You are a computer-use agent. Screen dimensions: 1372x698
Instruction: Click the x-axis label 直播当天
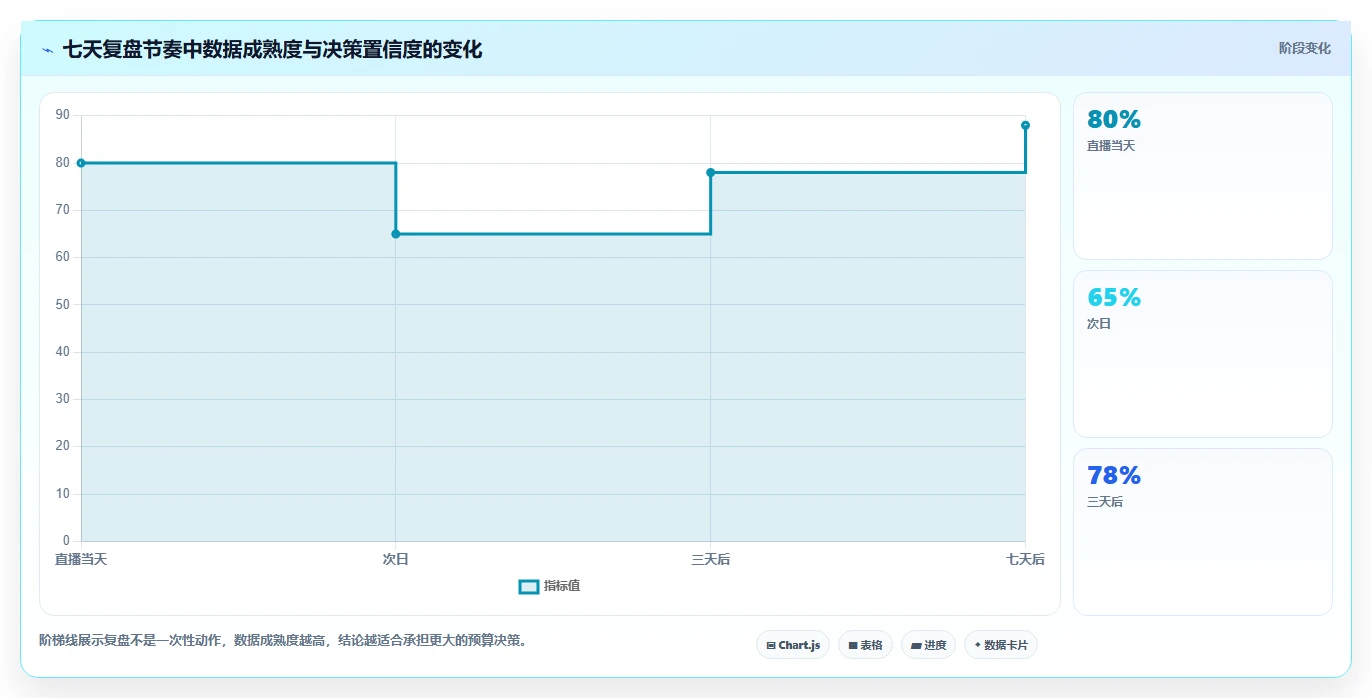pos(81,559)
